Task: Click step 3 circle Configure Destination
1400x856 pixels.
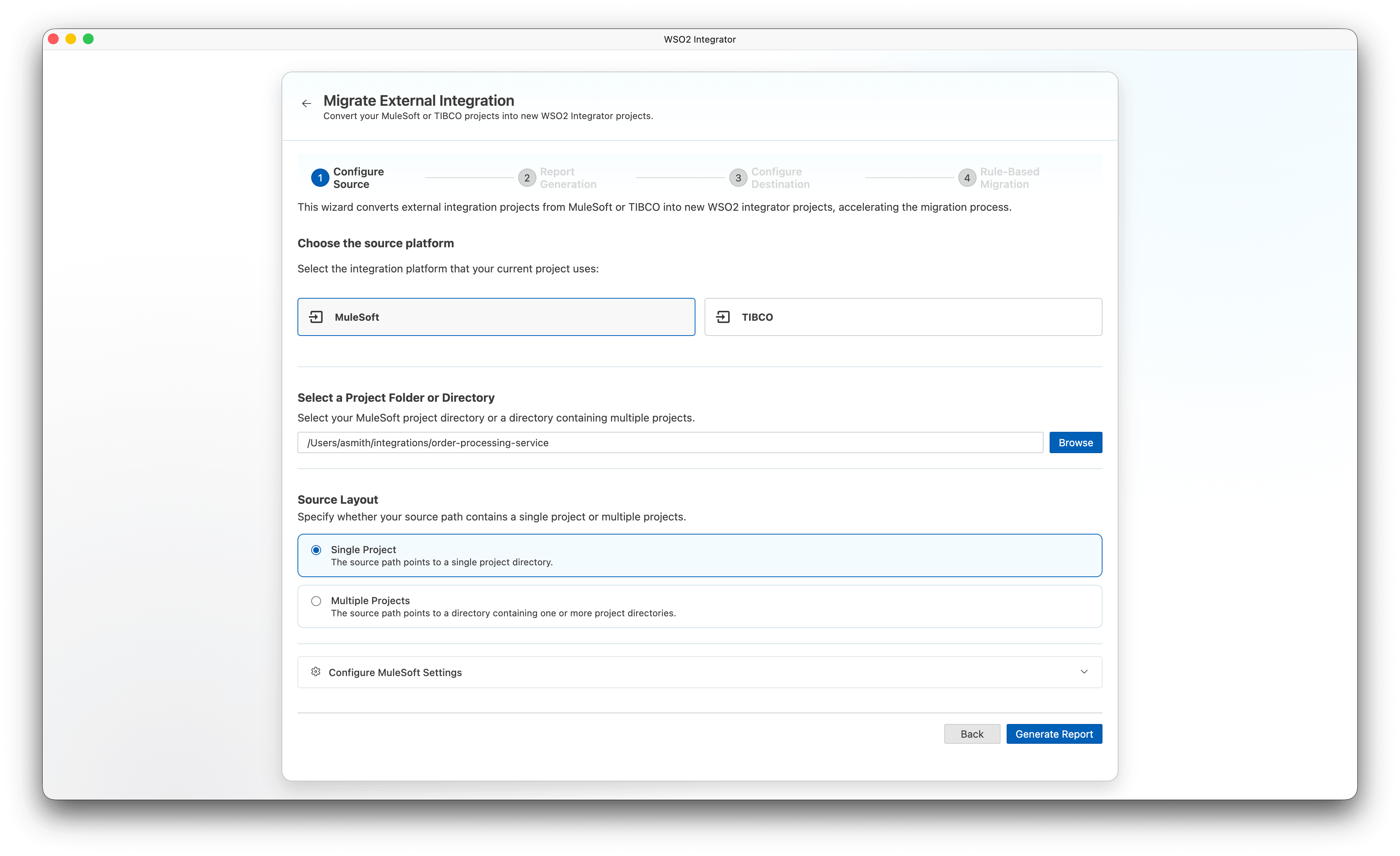Action: click(738, 178)
